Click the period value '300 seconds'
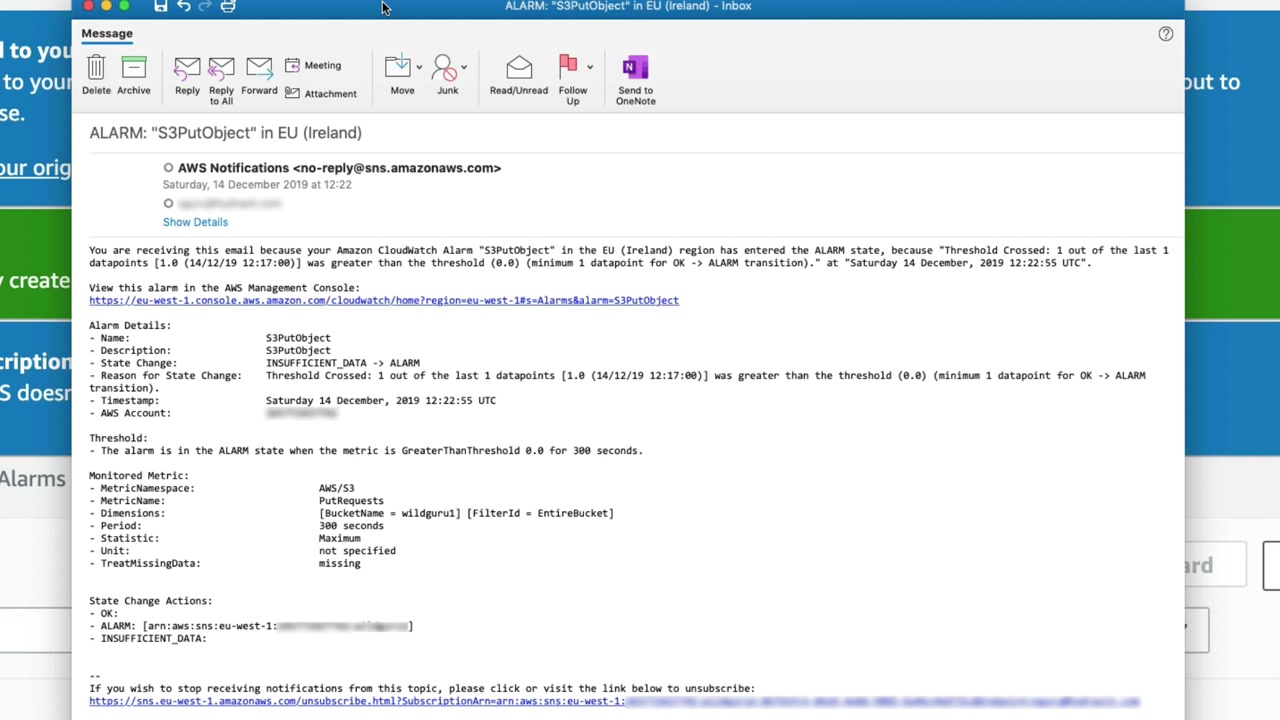 [x=351, y=526]
